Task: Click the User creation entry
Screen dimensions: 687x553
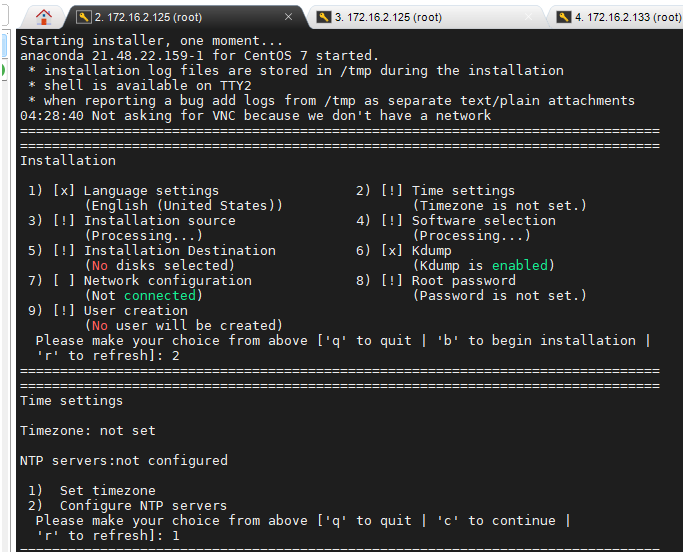Action: [136, 311]
